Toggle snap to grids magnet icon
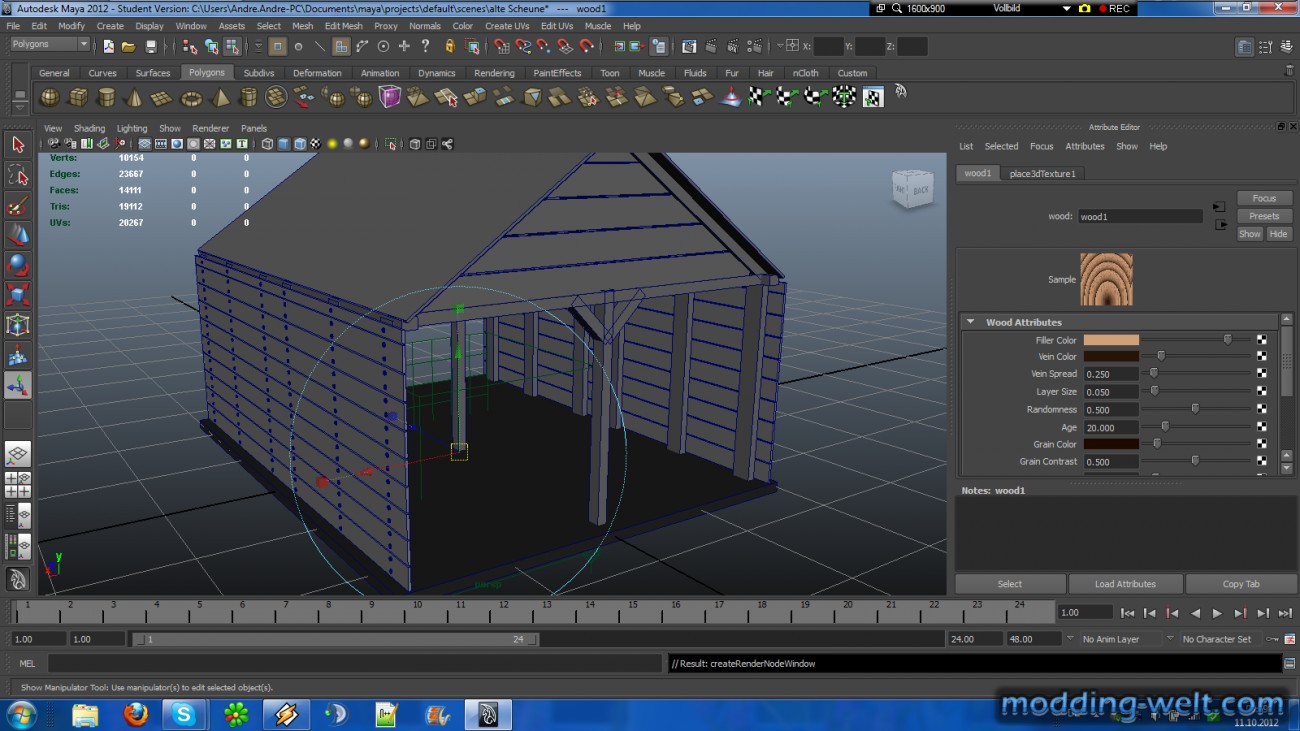This screenshot has width=1300, height=731. 501,46
